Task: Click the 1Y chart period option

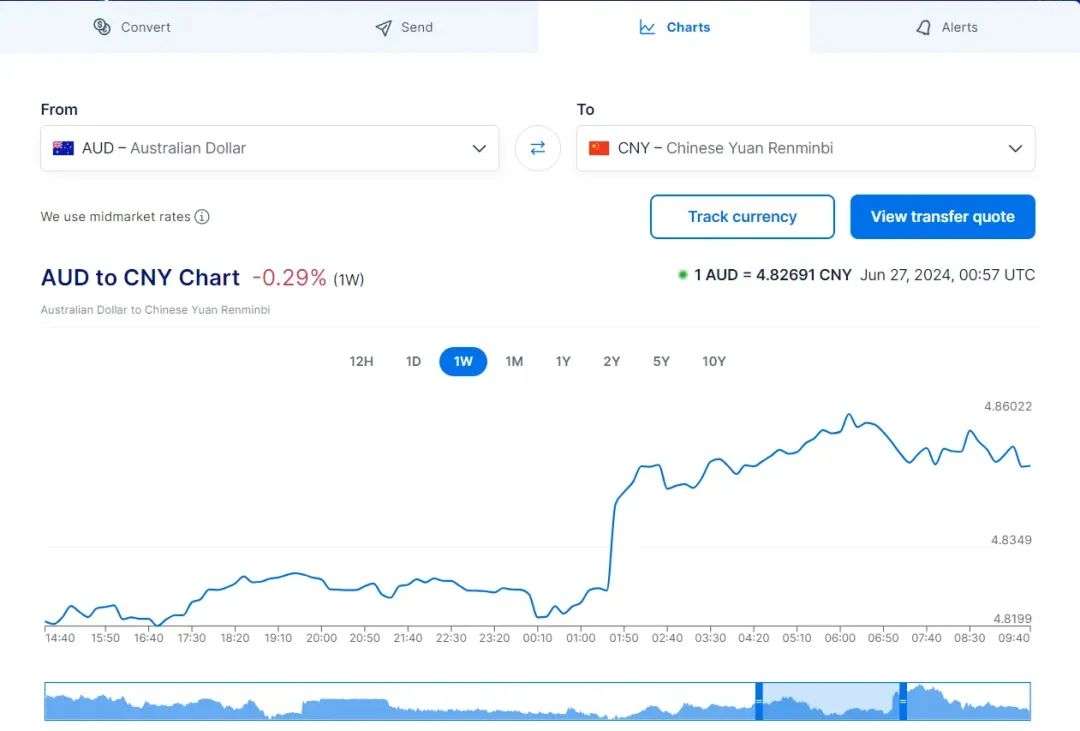Action: (563, 361)
